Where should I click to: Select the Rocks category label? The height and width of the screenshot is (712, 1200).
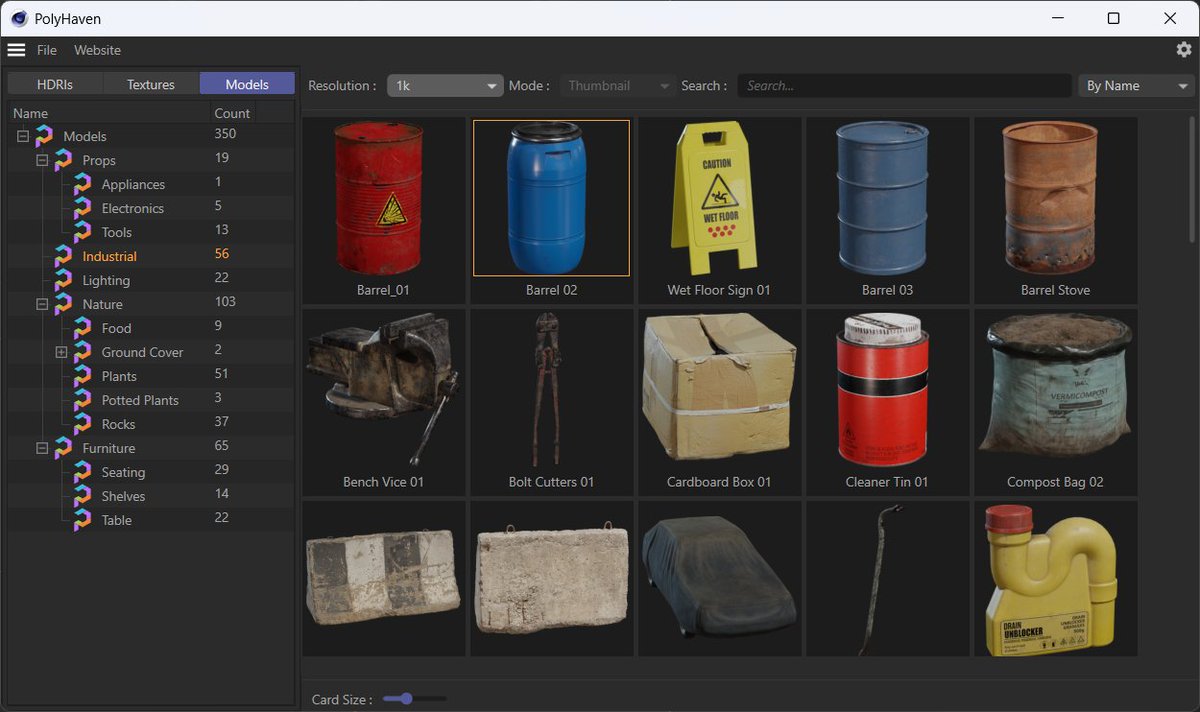click(118, 425)
